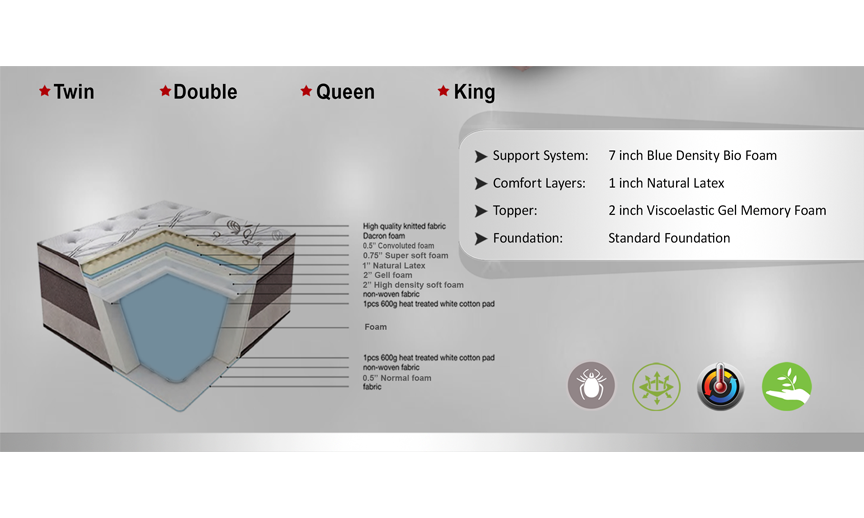Click the green hand with plant icon

(786, 386)
